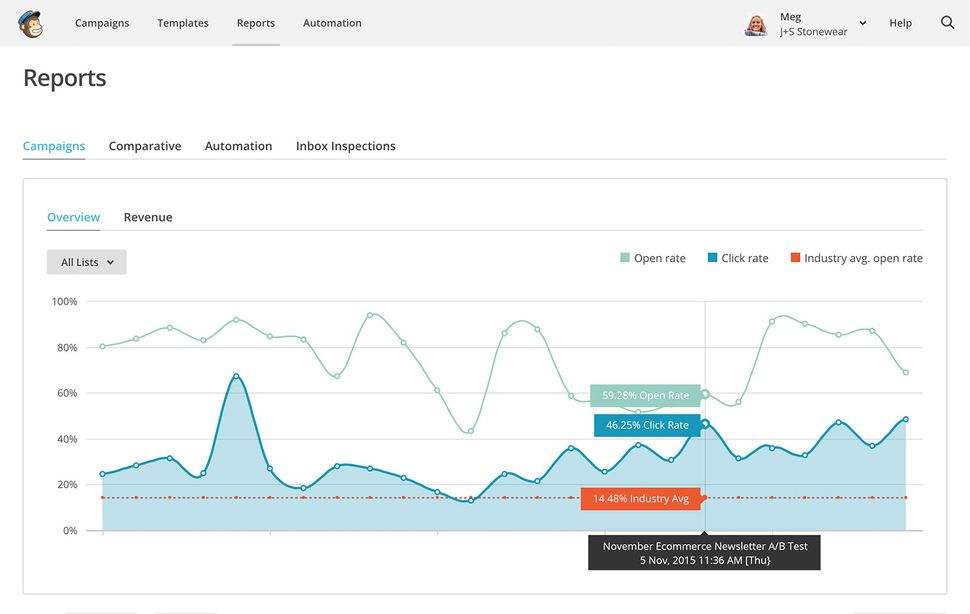970x614 pixels.
Task: Open search with the magnifying glass icon
Action: tap(947, 22)
